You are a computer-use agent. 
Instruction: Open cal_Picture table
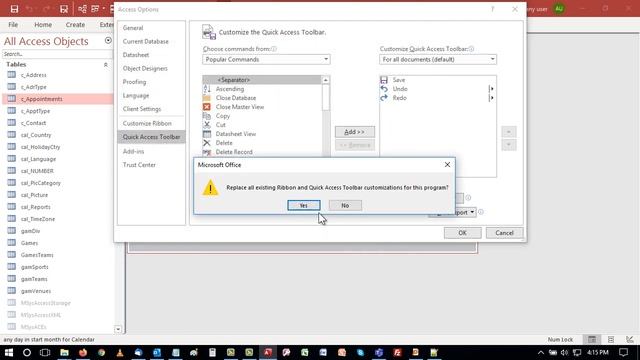[x=34, y=195]
